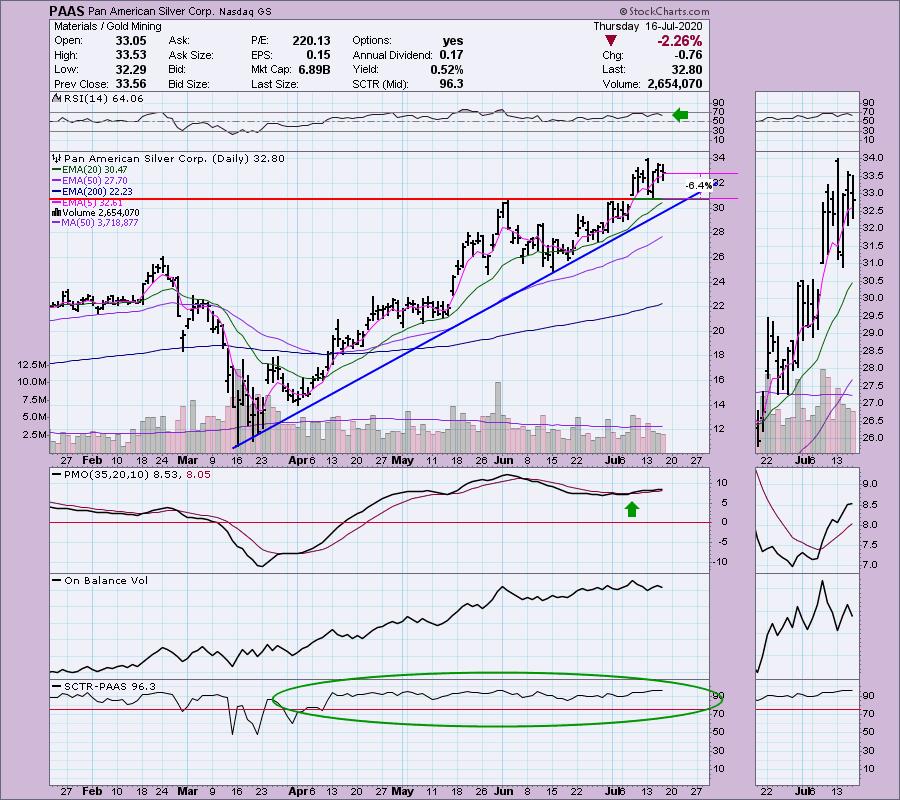Click the -10 label on the PMO axis
The width and height of the screenshot is (900, 800).
(721, 562)
